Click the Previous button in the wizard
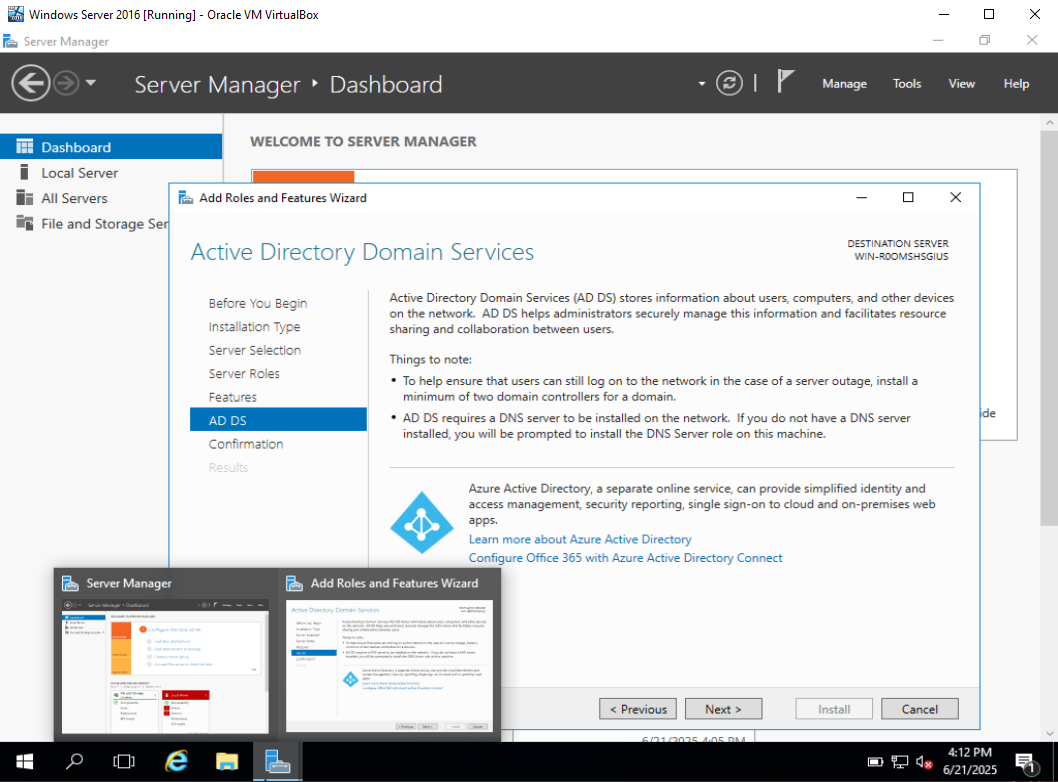Image resolution: width=1058 pixels, height=782 pixels. coord(638,709)
